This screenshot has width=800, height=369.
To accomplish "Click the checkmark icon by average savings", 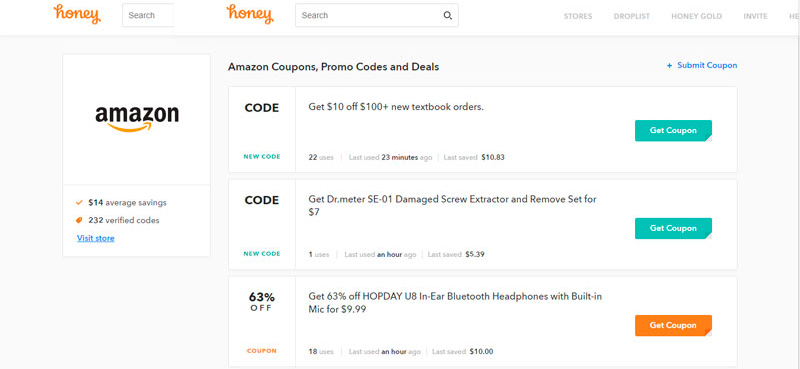I will (x=79, y=203).
